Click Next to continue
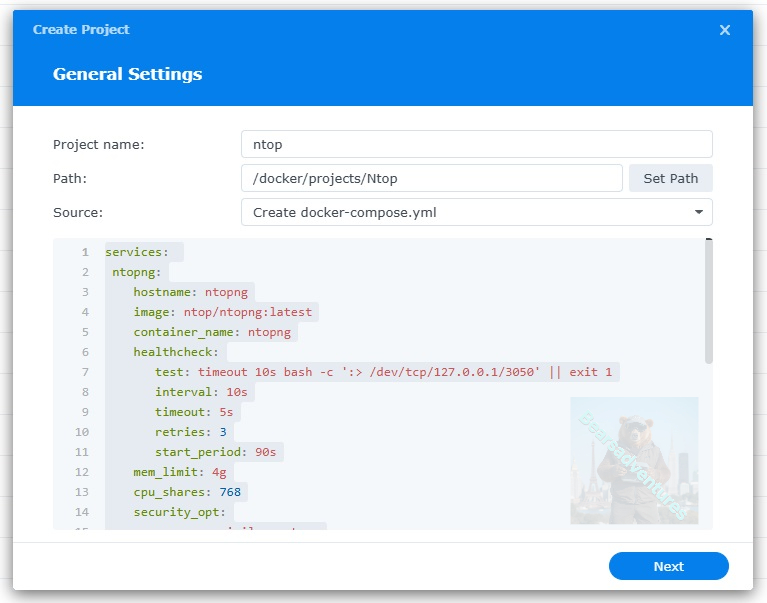 click(x=668, y=566)
